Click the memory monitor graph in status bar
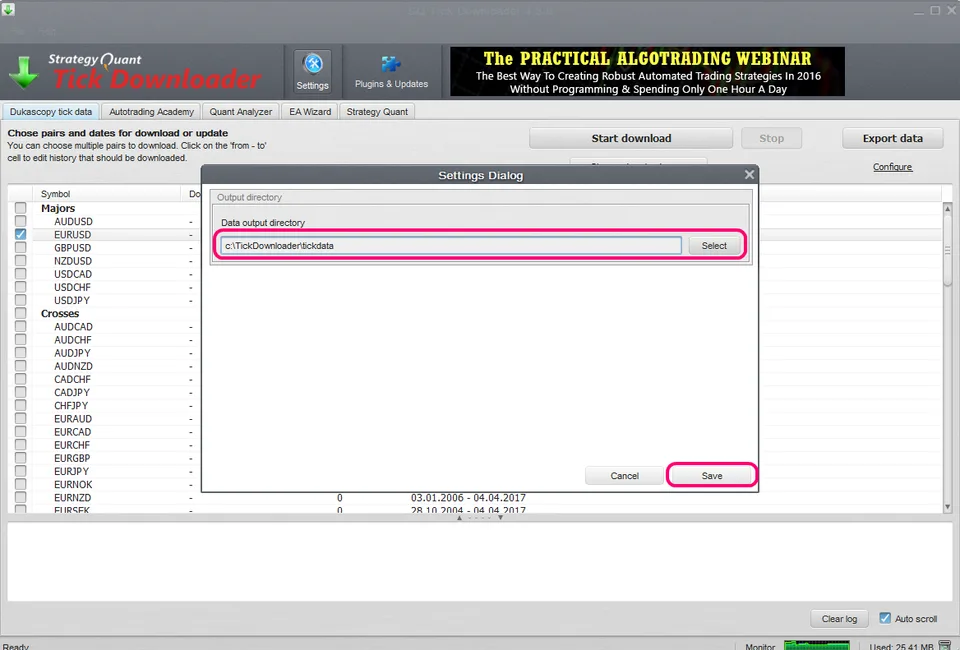The width and height of the screenshot is (960, 650). tap(817, 645)
